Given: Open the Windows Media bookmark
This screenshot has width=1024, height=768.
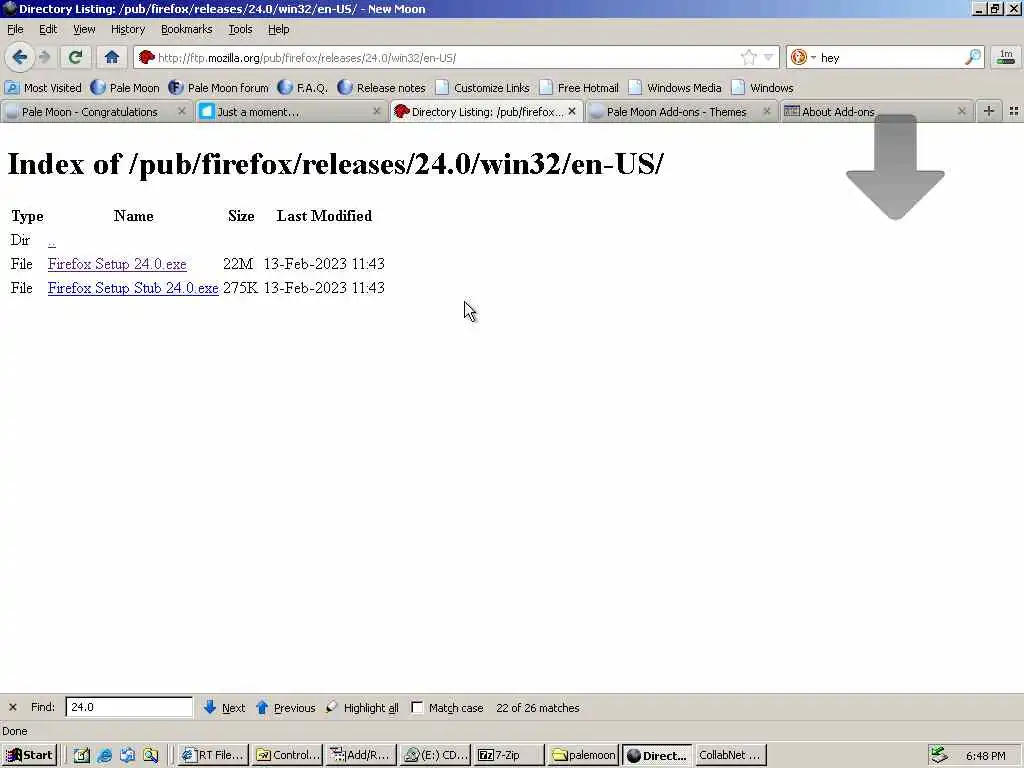Looking at the screenshot, I should click(675, 88).
